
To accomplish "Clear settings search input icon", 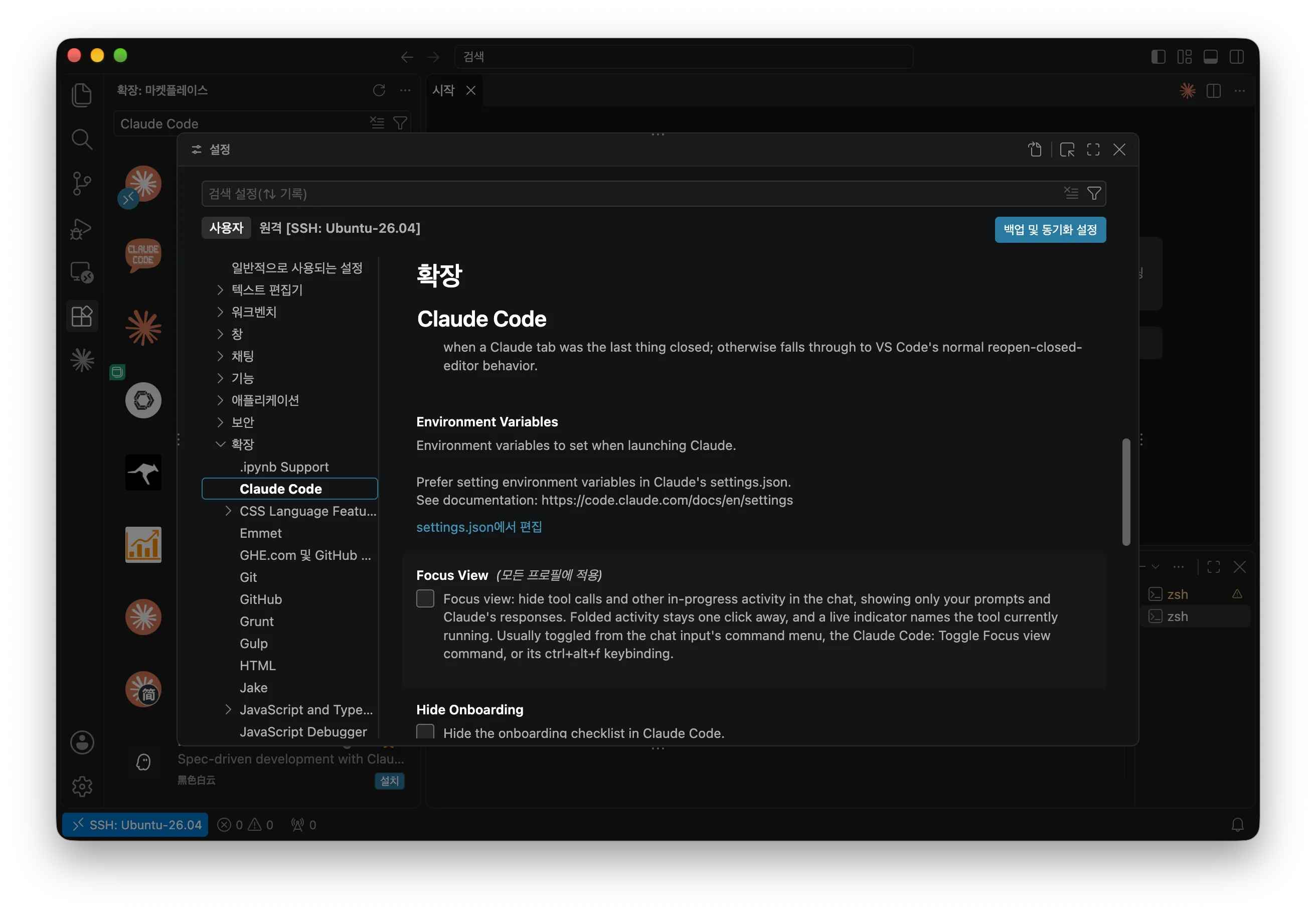I will 1071,193.
